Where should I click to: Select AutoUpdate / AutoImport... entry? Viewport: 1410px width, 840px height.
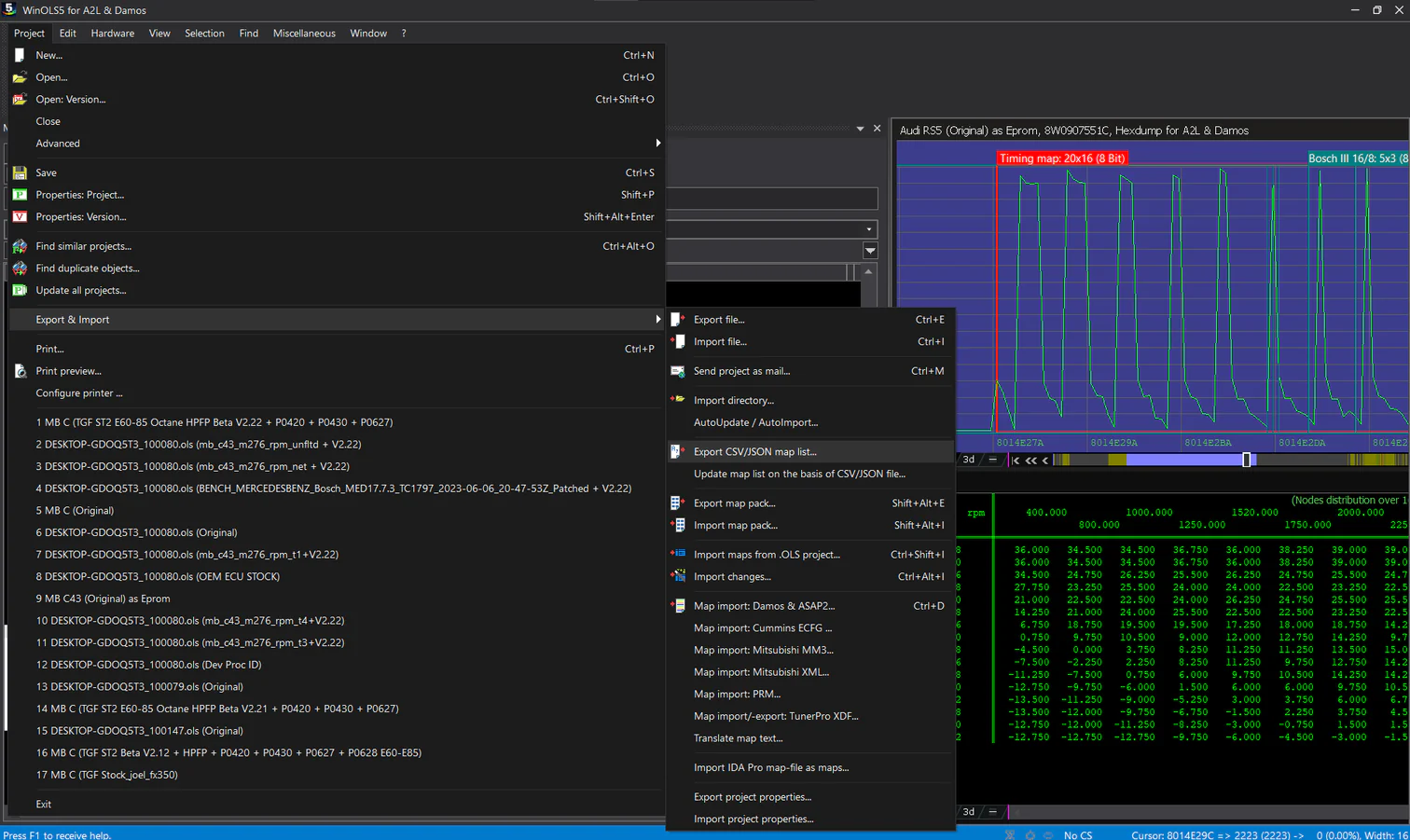pos(811,422)
